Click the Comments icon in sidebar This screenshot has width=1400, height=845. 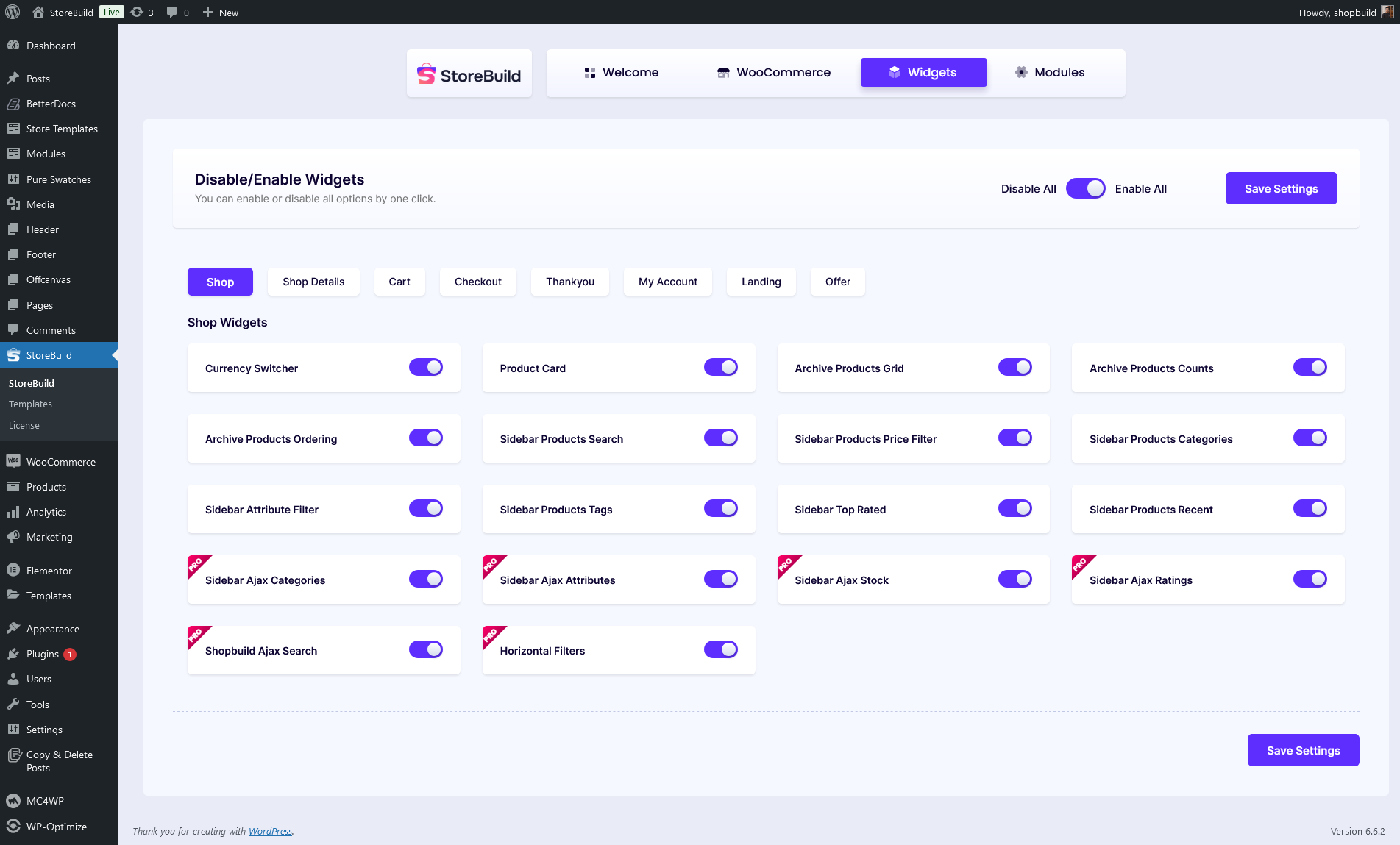click(13, 330)
